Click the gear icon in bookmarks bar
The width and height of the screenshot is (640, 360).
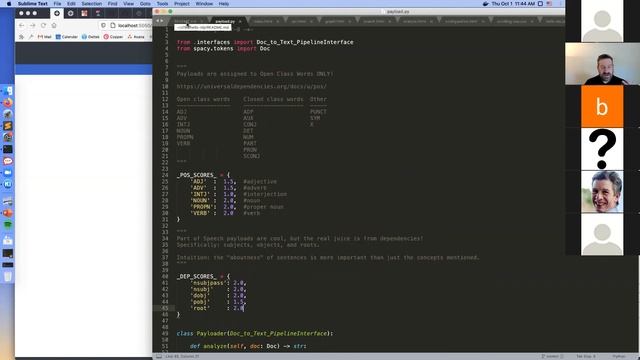(x=21, y=37)
